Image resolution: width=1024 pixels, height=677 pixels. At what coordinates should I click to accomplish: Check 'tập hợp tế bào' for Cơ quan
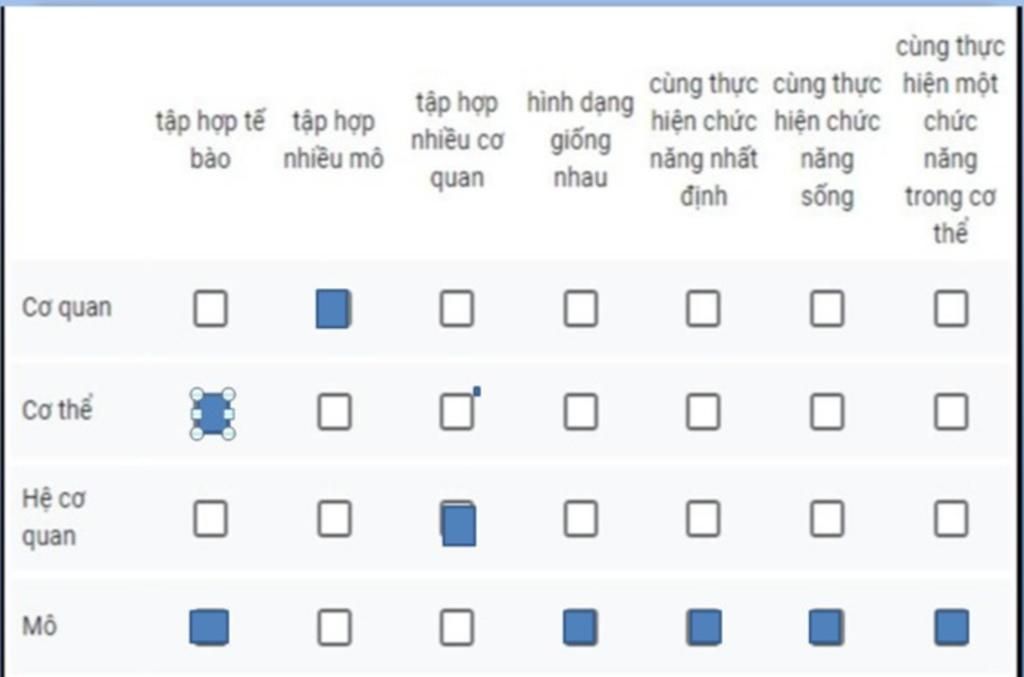pyautogui.click(x=210, y=309)
